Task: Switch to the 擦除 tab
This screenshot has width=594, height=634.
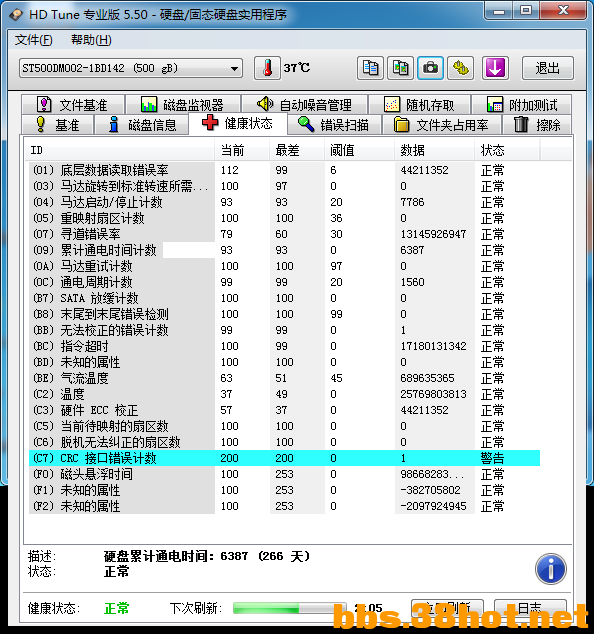Action: point(537,125)
